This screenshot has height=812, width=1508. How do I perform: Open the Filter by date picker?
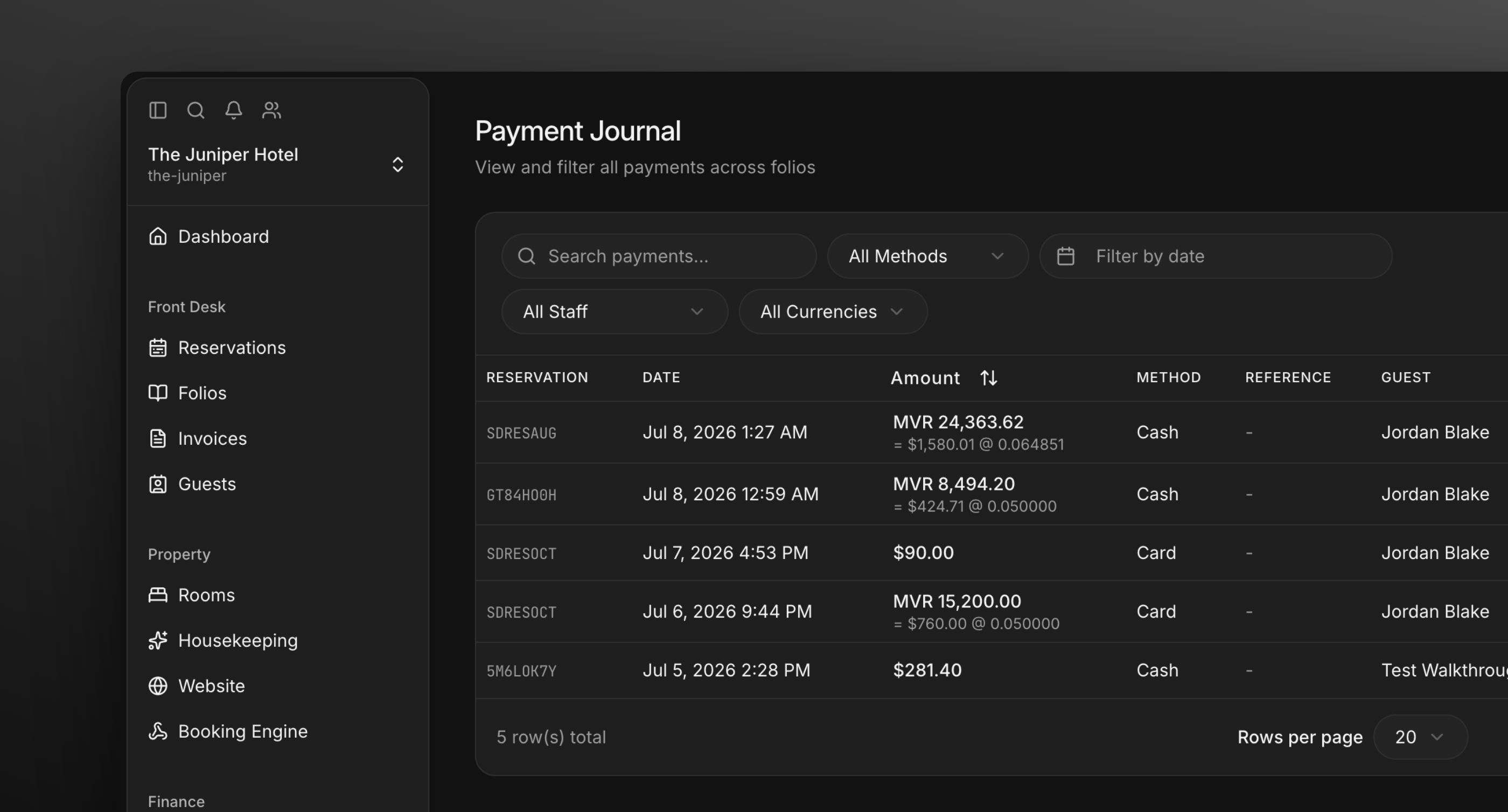pyautogui.click(x=1216, y=256)
